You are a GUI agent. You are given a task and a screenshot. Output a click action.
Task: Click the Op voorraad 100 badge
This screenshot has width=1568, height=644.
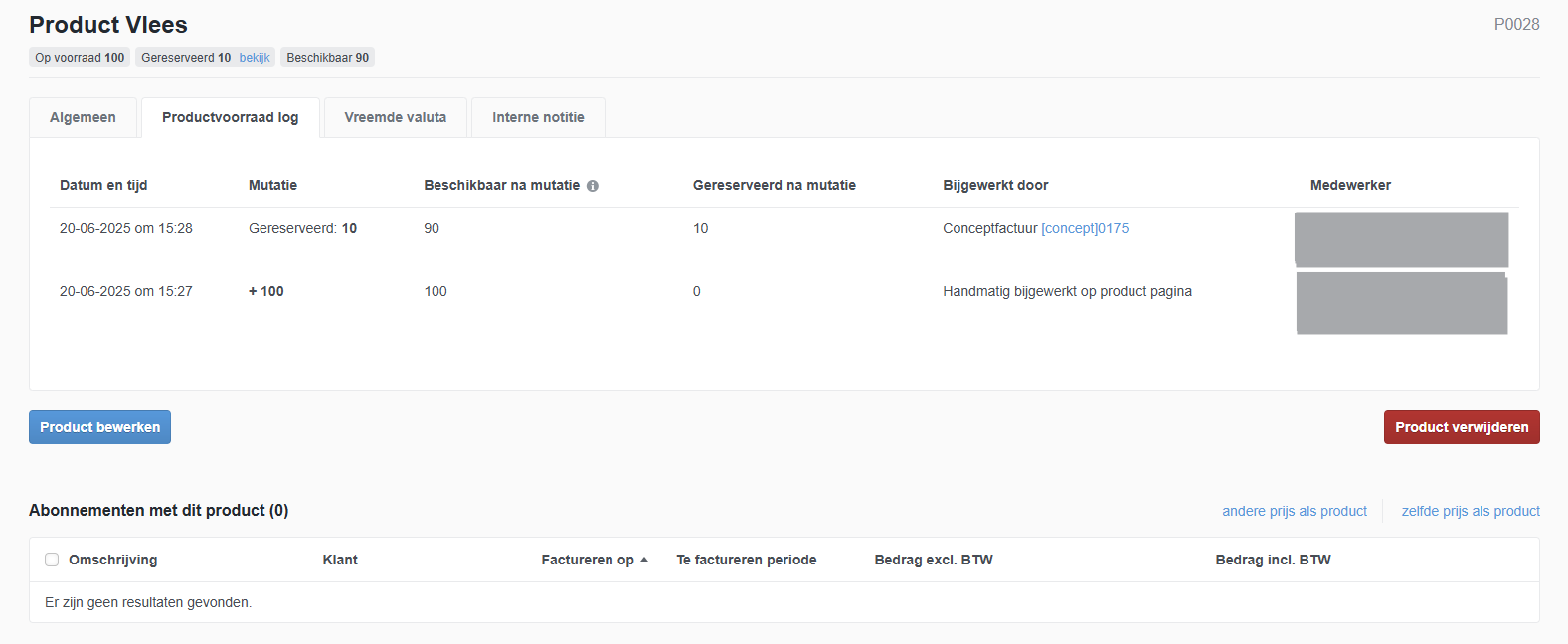tap(80, 58)
